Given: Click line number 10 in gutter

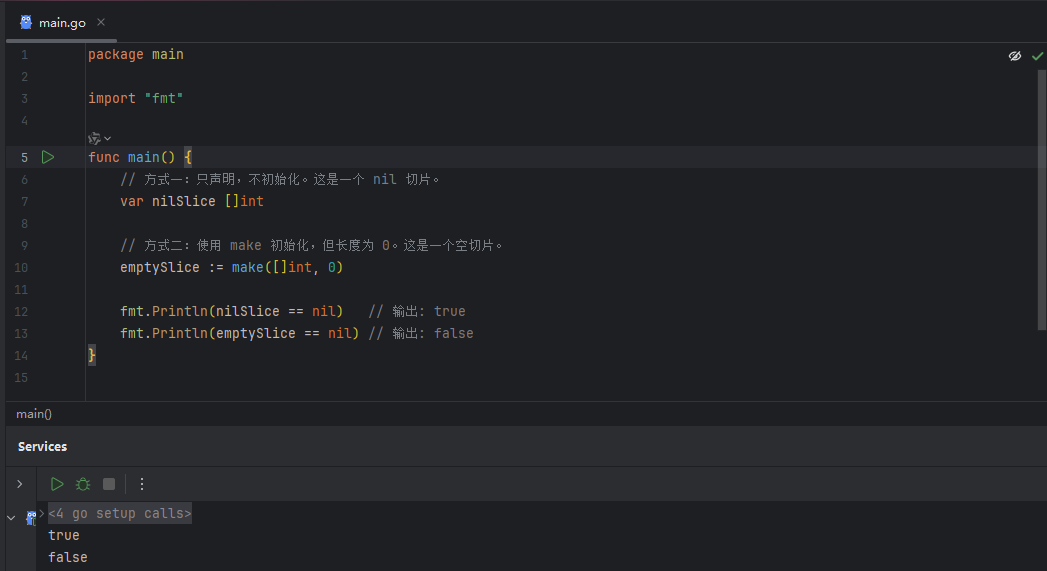Looking at the screenshot, I should (21, 268).
